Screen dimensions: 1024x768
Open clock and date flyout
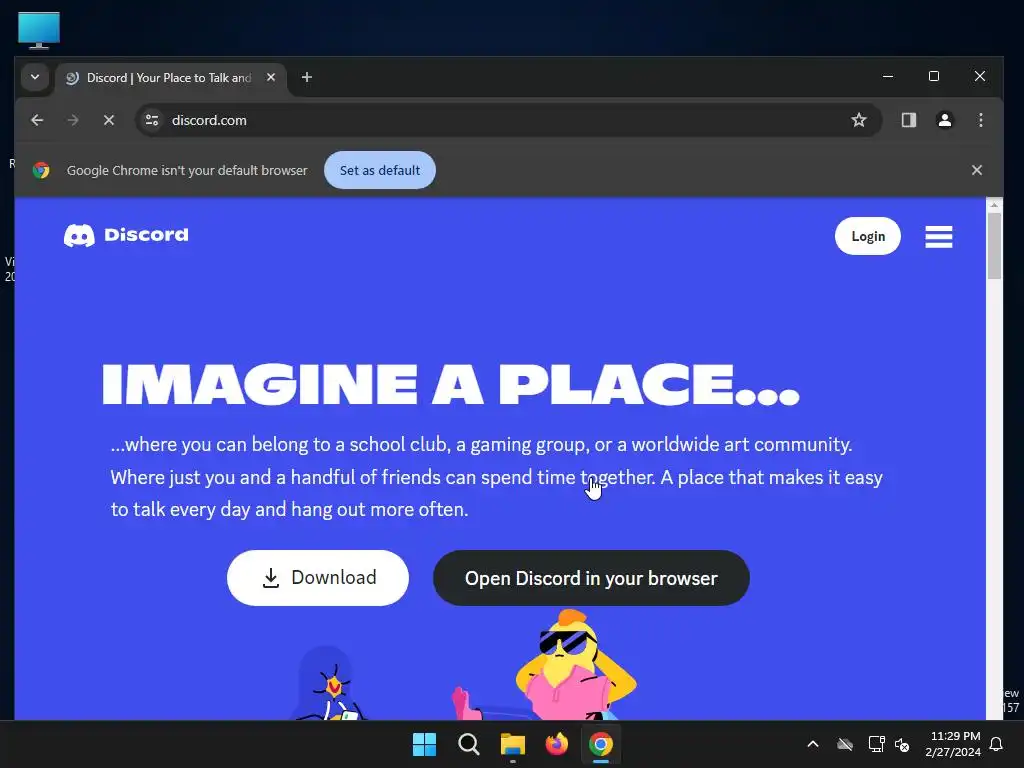click(953, 744)
